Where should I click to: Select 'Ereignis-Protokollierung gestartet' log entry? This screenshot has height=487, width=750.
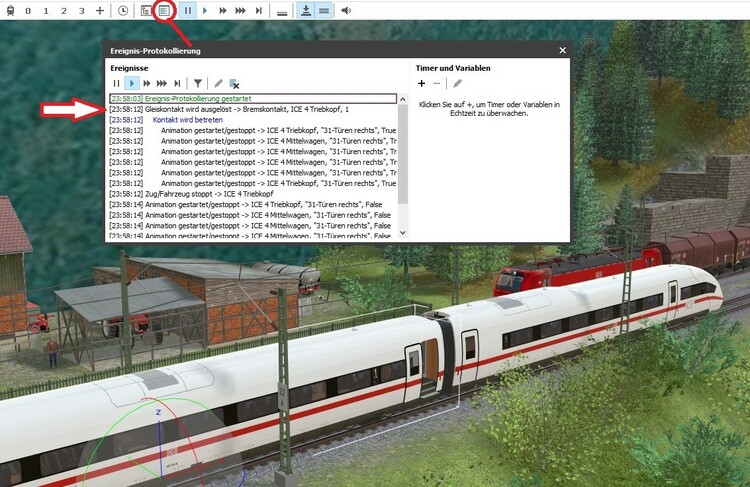coord(253,99)
